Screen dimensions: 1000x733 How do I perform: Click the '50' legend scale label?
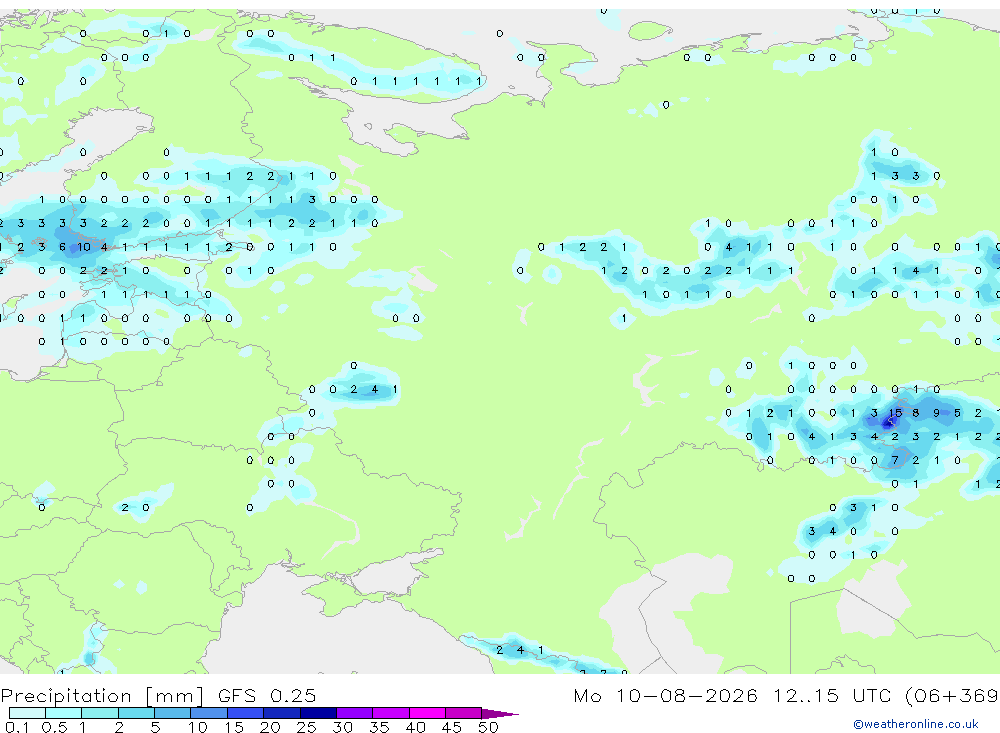[488, 727]
